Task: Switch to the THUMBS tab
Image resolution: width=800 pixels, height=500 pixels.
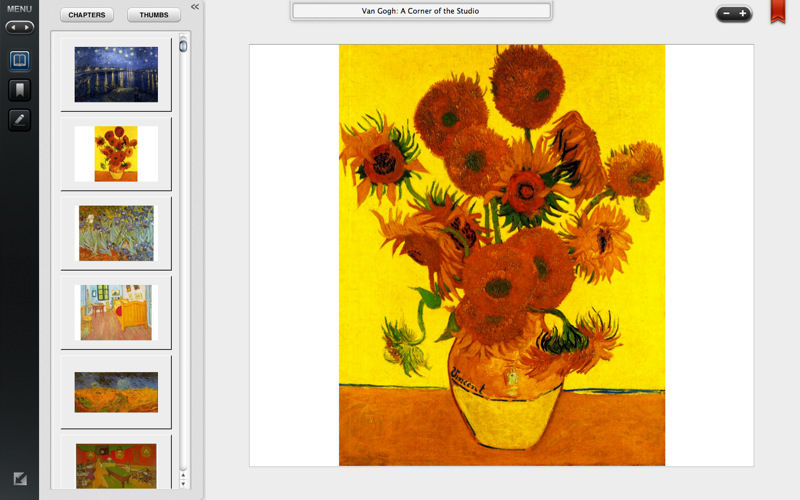Action: pyautogui.click(x=154, y=15)
